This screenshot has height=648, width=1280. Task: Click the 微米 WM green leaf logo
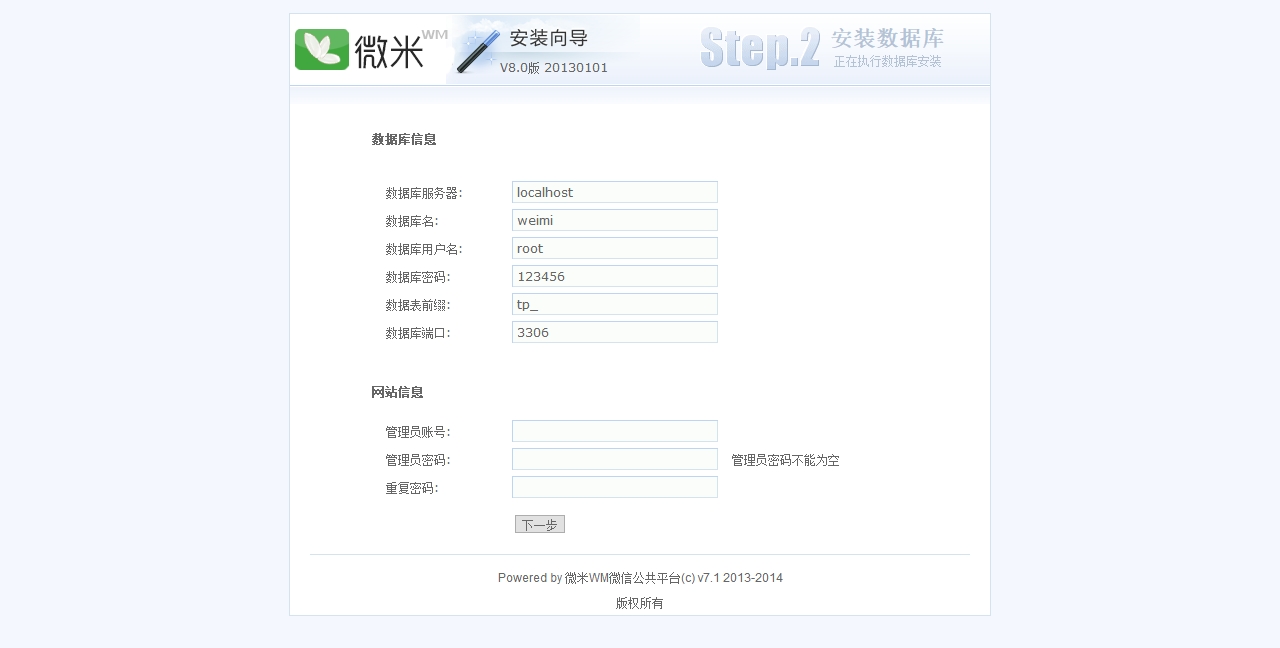coord(322,49)
